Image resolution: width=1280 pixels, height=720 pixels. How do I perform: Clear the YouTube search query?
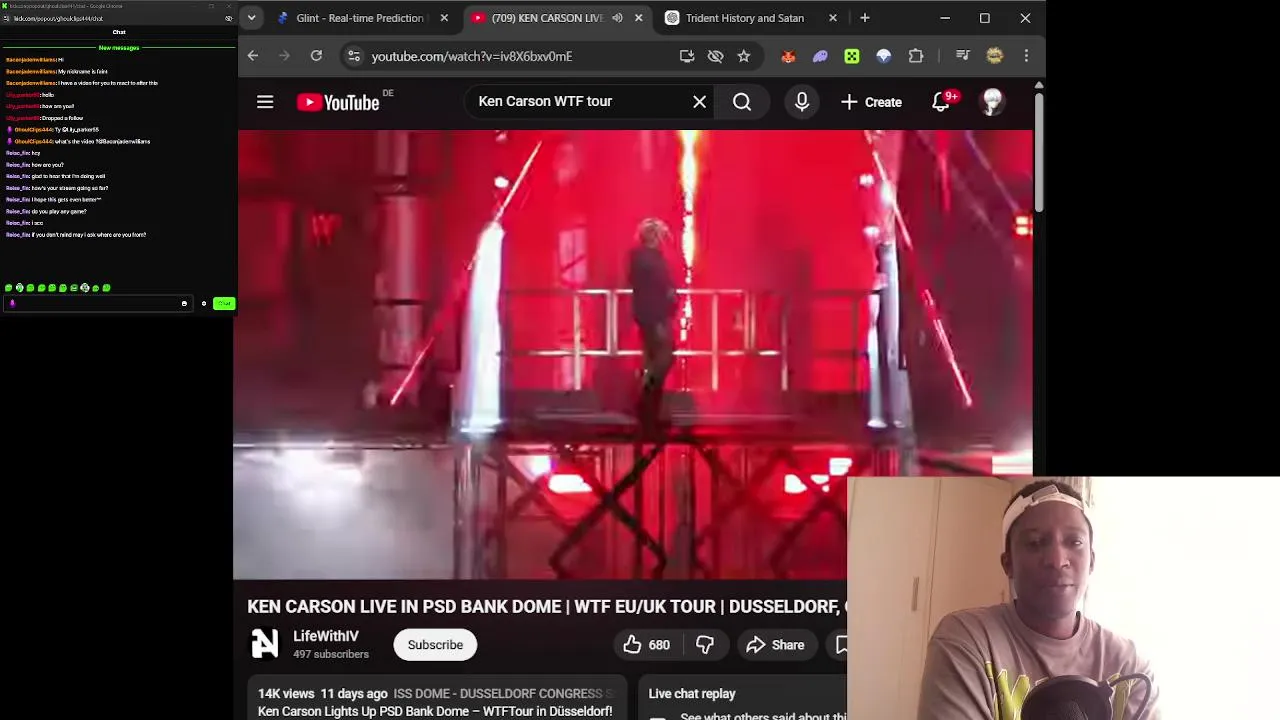coord(700,102)
